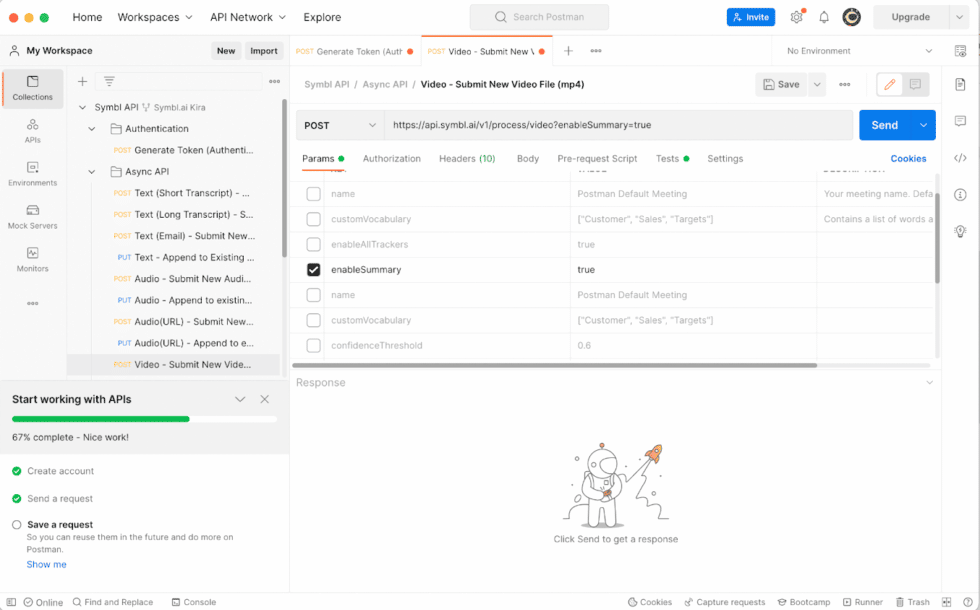The width and height of the screenshot is (980, 610).
Task: Open the request comments panel
Action: tap(960, 120)
